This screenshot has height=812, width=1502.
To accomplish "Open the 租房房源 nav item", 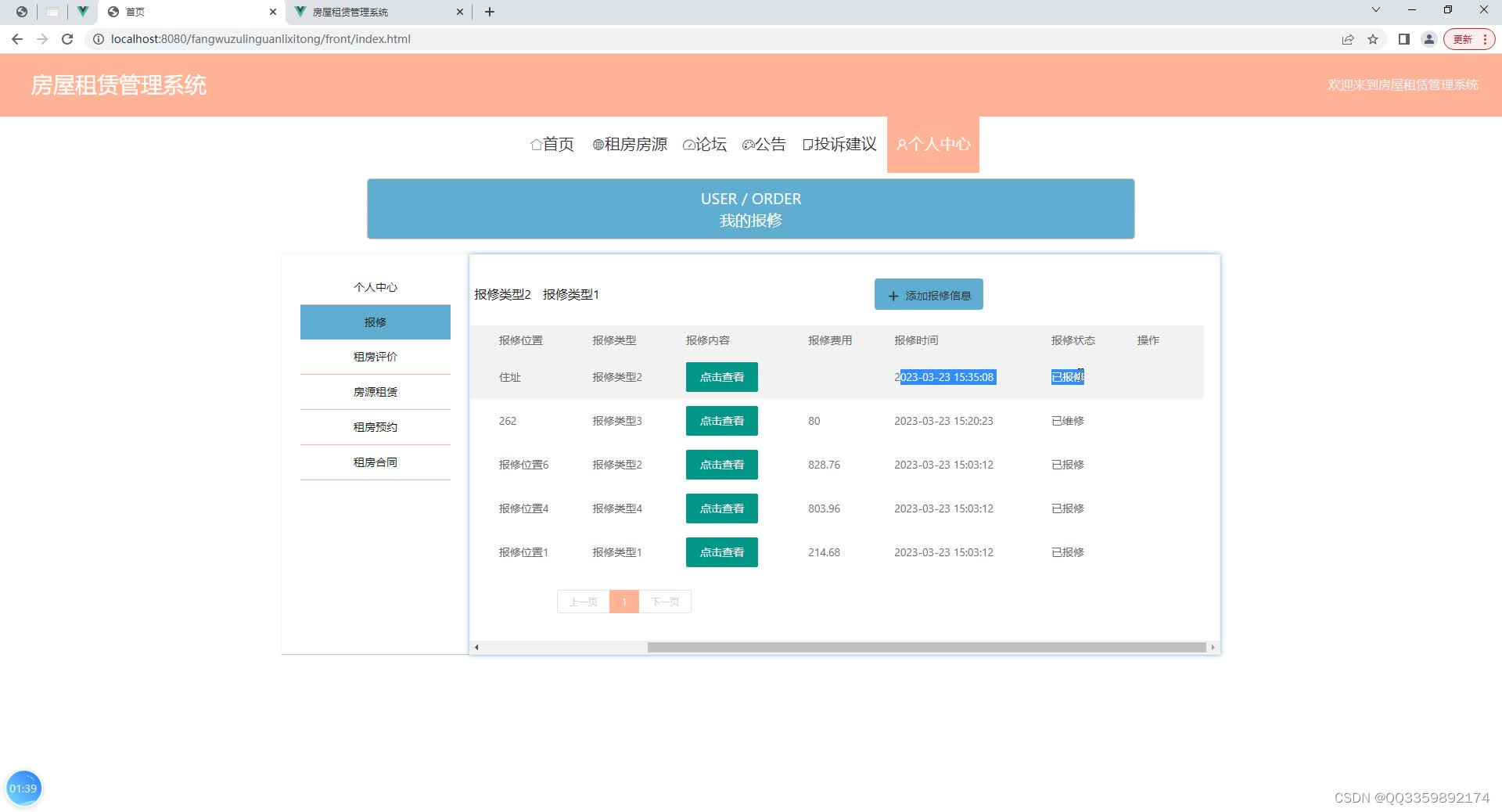I will [x=630, y=144].
